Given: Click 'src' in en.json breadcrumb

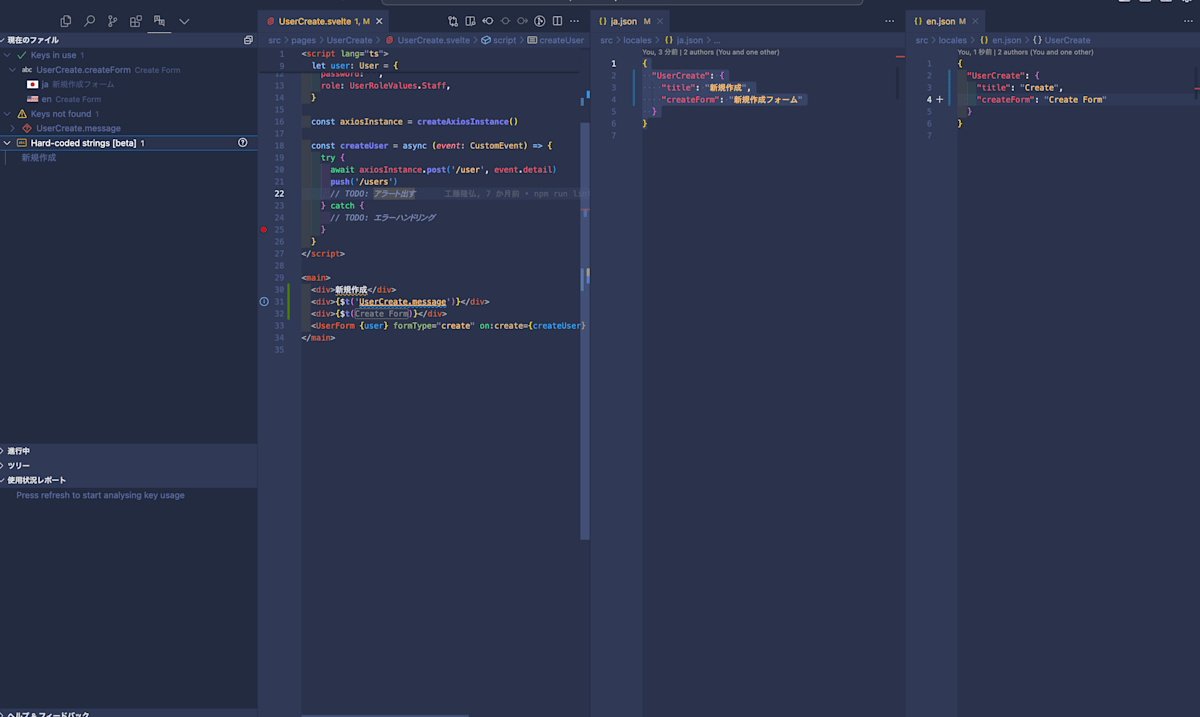Looking at the screenshot, I should click(922, 40).
